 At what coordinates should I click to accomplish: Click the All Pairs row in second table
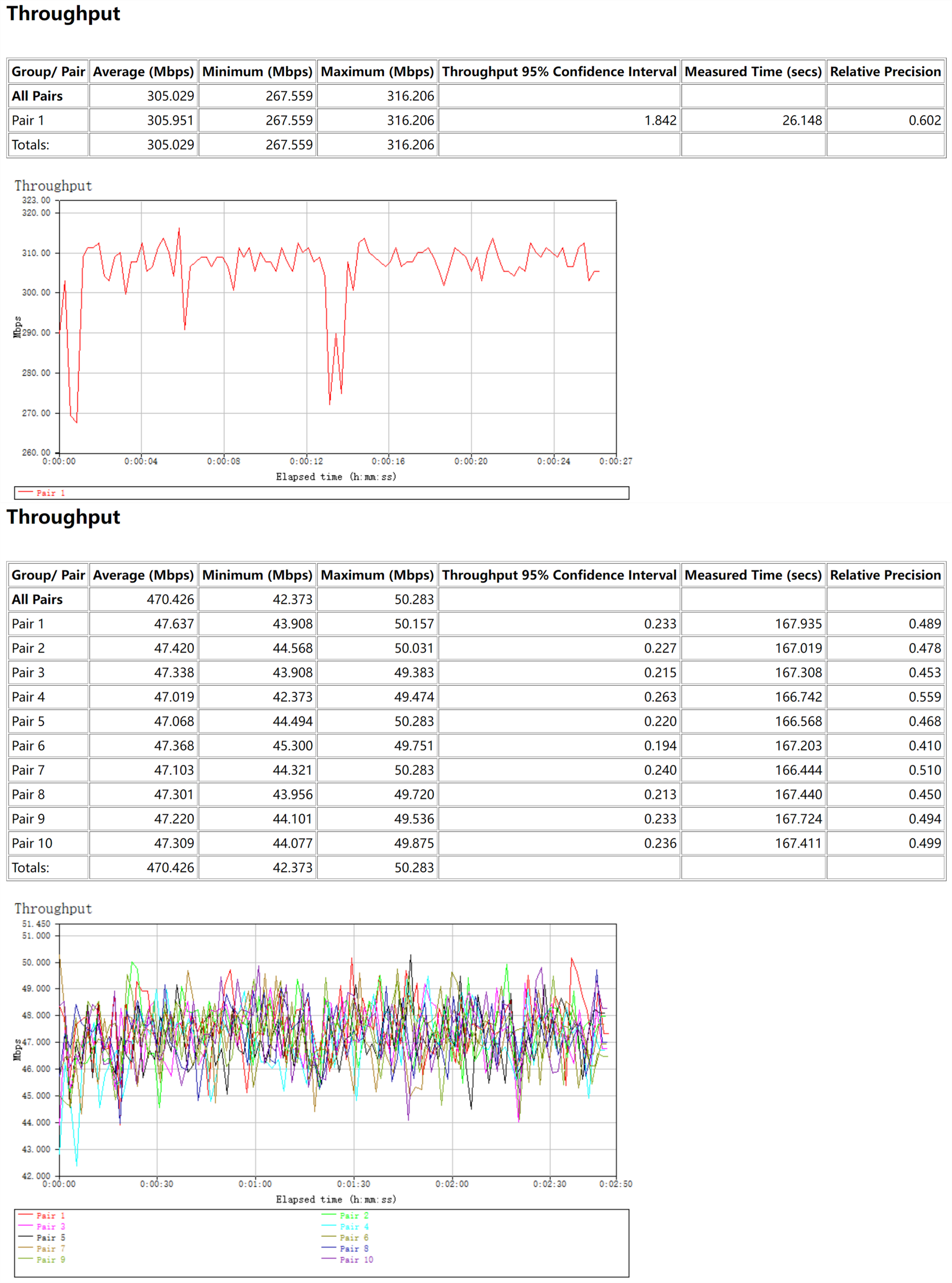pyautogui.click(x=37, y=599)
